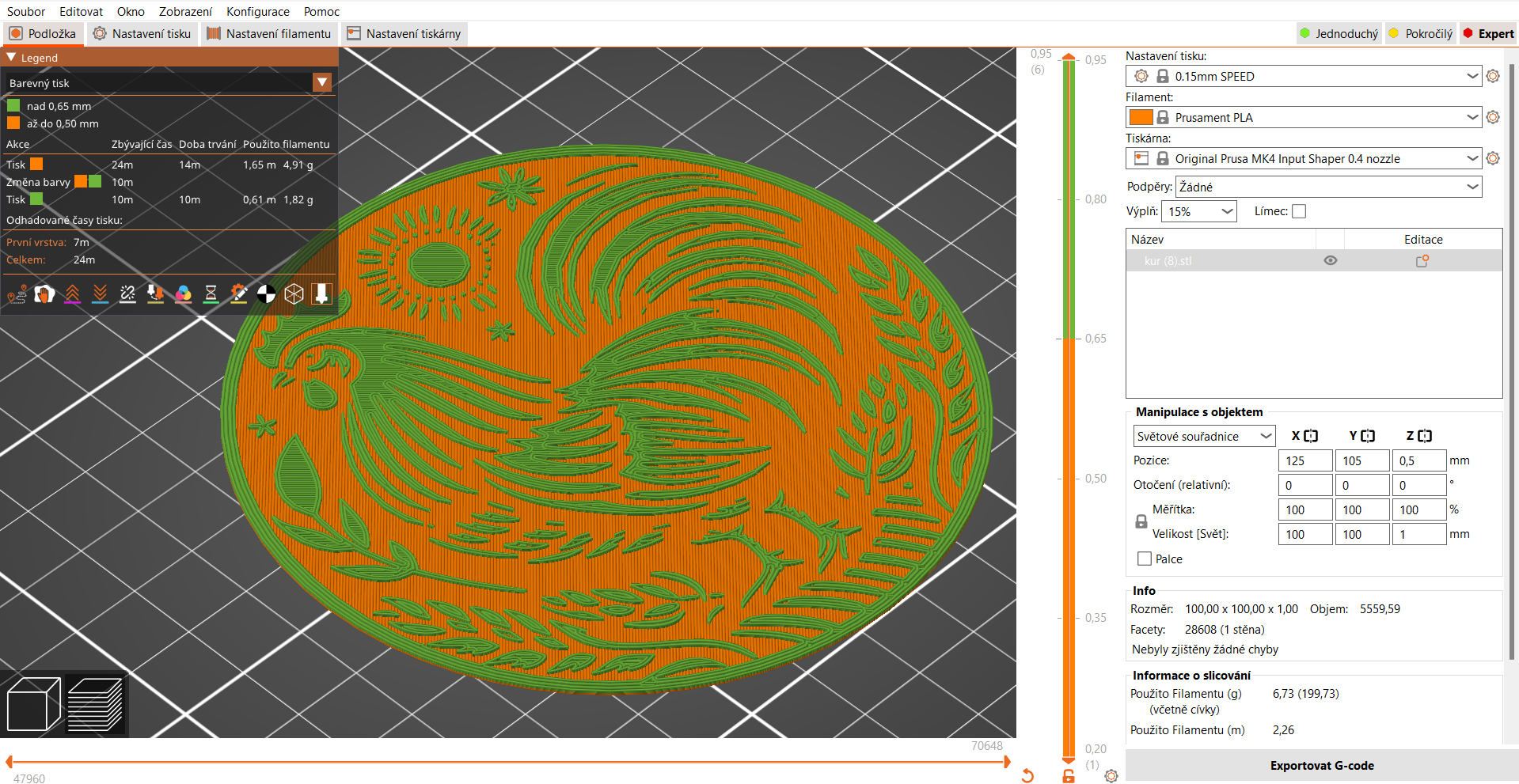Viewport: 1519px width, 784px height.
Task: Open the Konfigurace menu
Action: pos(258,11)
